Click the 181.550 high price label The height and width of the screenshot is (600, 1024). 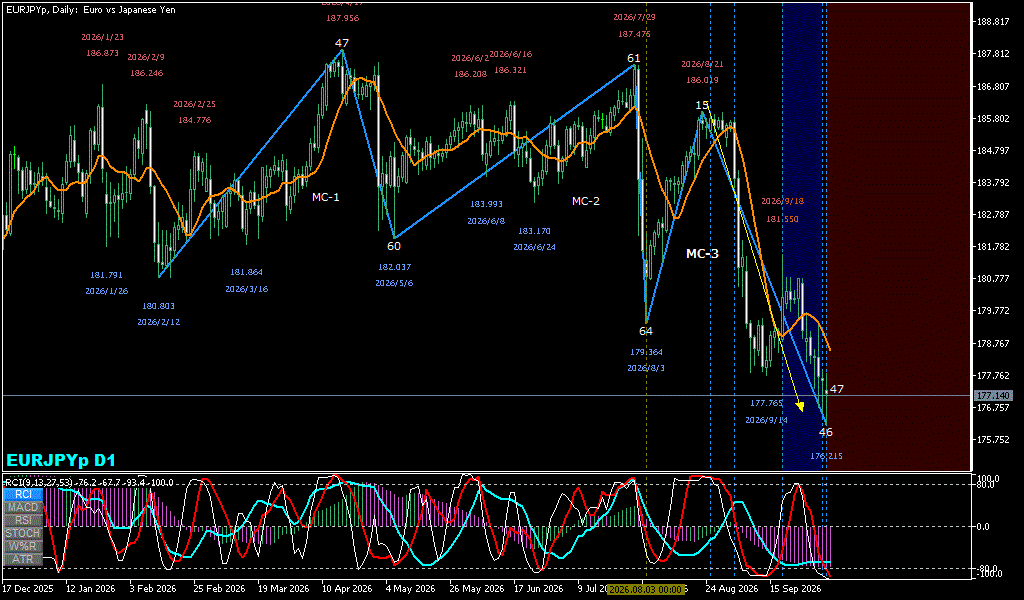(782, 219)
